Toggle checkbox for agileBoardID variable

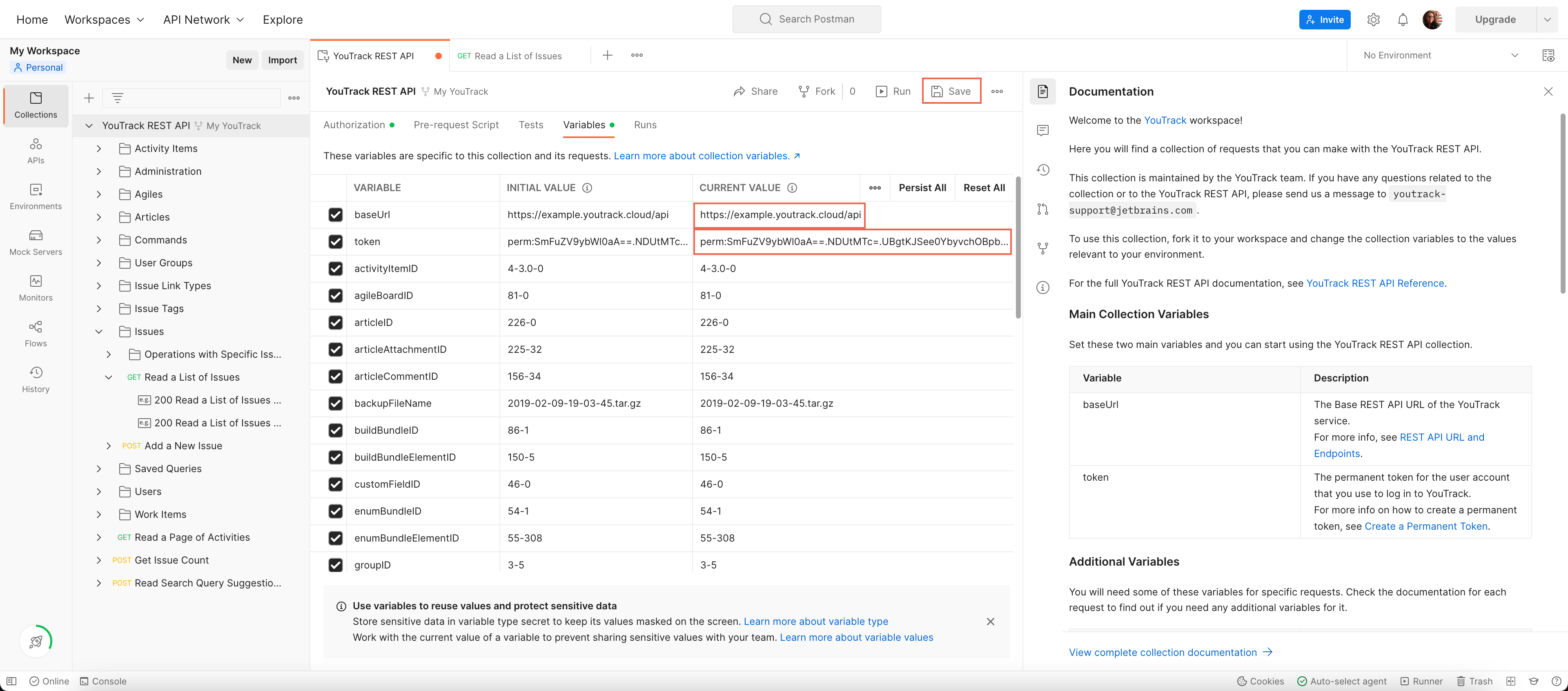[335, 295]
